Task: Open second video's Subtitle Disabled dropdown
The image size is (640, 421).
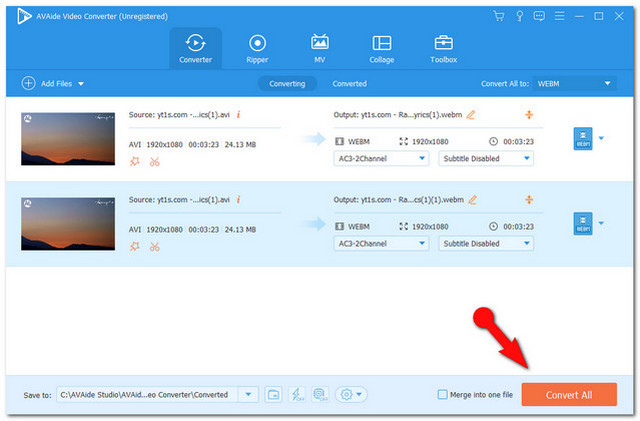Action: tap(486, 243)
